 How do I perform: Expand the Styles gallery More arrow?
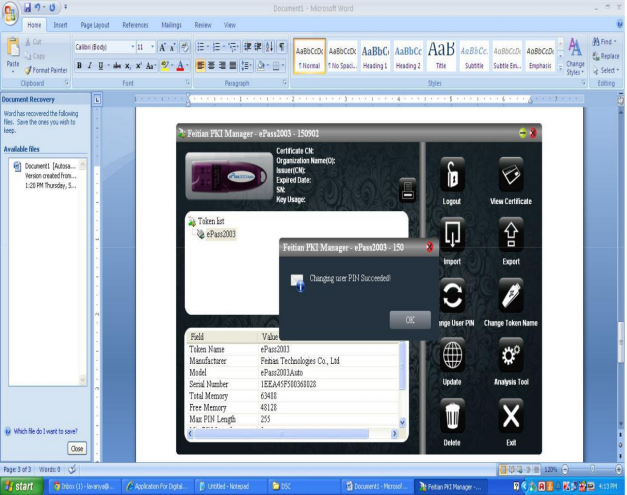click(x=560, y=68)
